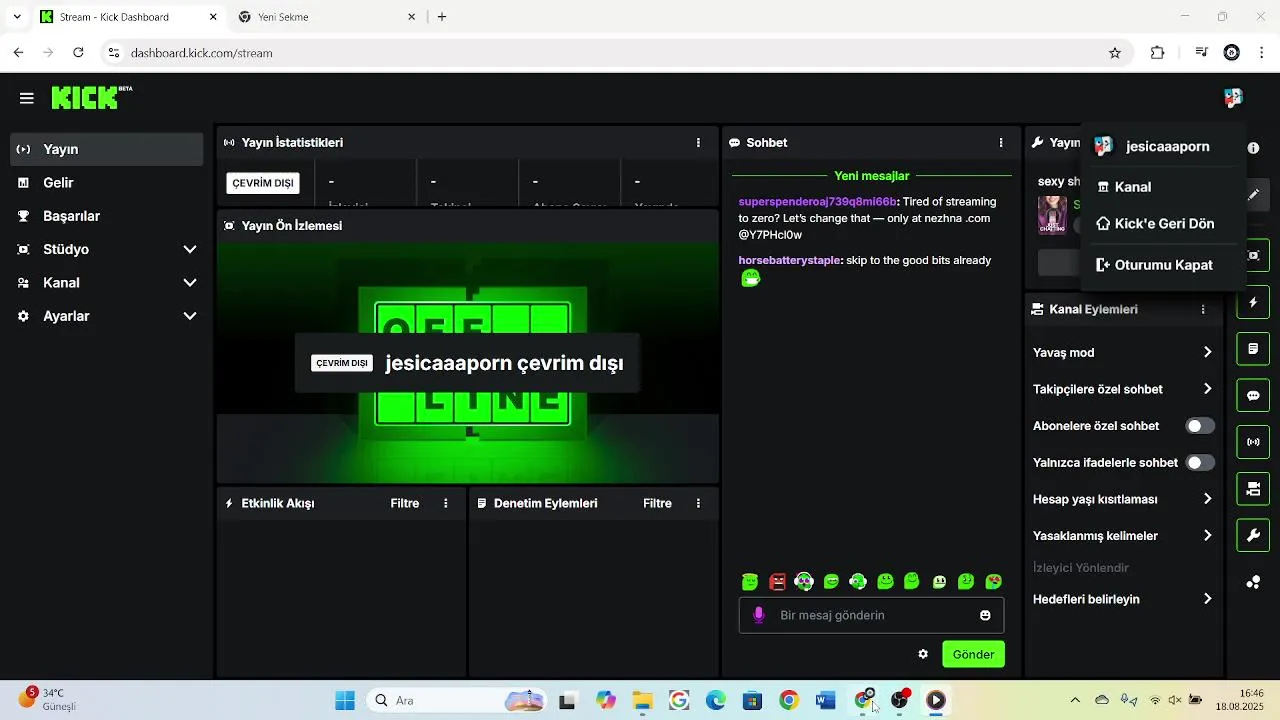The image size is (1280, 720).
Task: Click the broadcast signal icon in the right rail
Action: click(1254, 442)
